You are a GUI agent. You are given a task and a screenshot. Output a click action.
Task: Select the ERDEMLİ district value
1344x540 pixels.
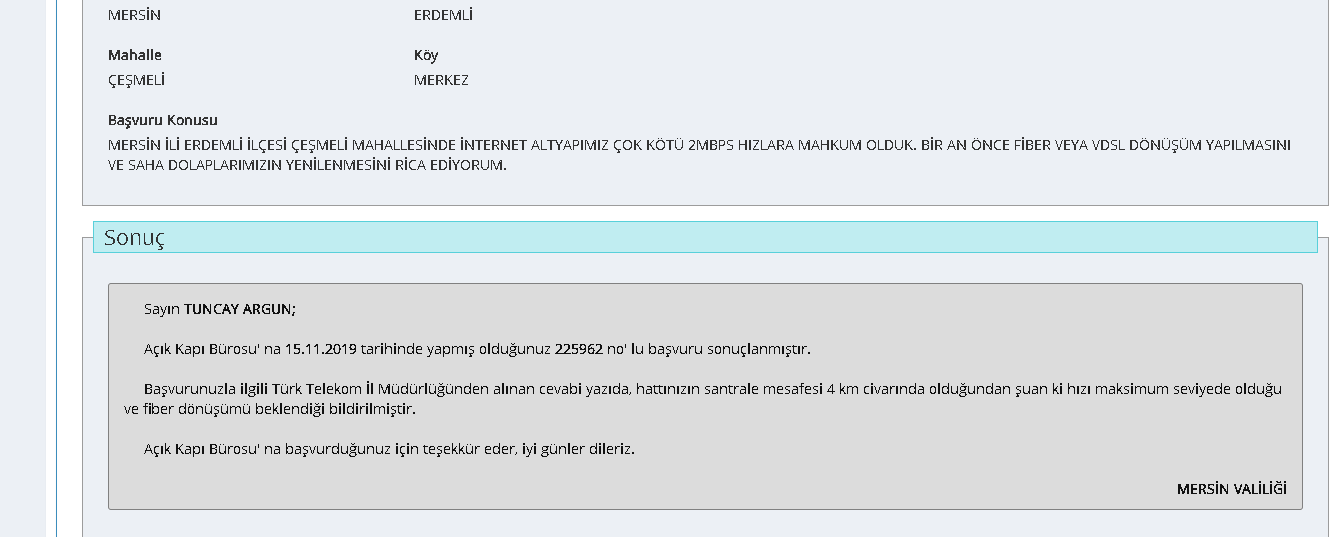(x=443, y=16)
